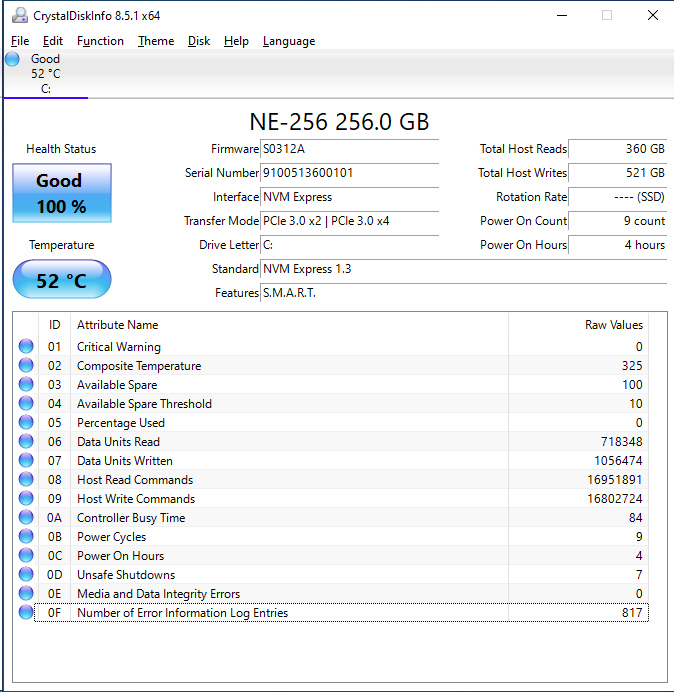Screen dimensions: 674x692
Task: Open the Theme menu
Action: pos(155,41)
